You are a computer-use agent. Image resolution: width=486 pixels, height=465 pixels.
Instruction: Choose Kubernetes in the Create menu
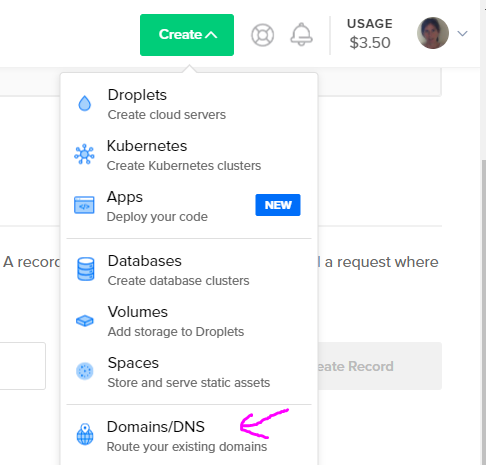tap(189, 155)
